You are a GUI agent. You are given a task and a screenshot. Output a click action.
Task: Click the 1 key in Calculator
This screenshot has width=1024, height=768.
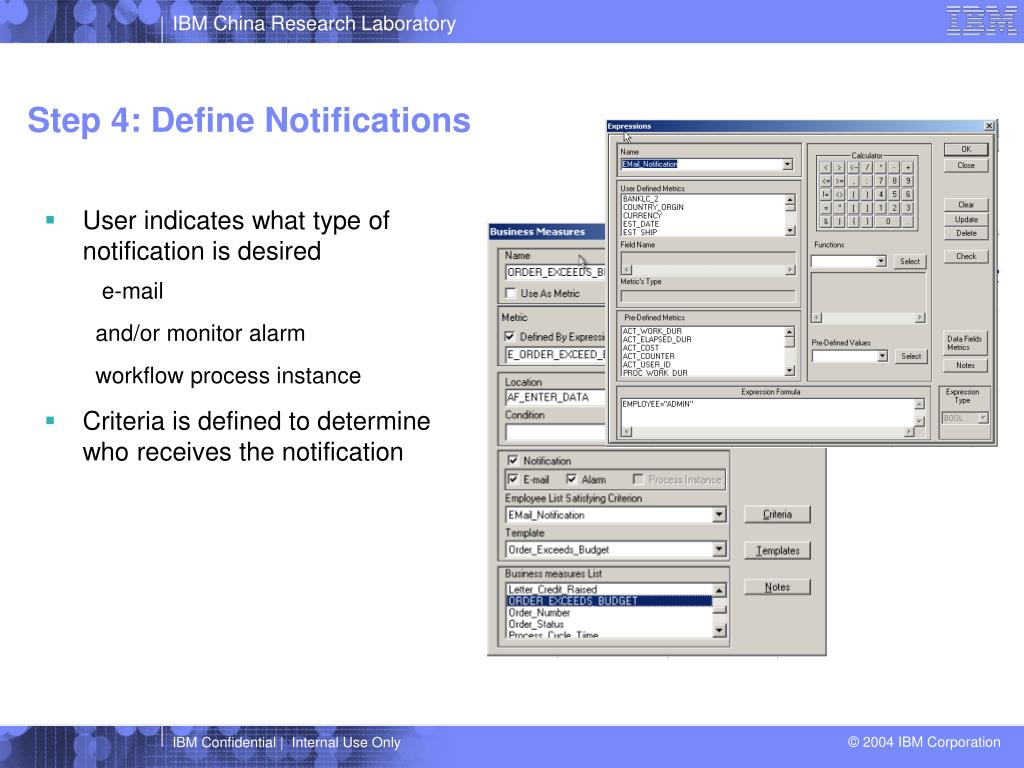880,208
